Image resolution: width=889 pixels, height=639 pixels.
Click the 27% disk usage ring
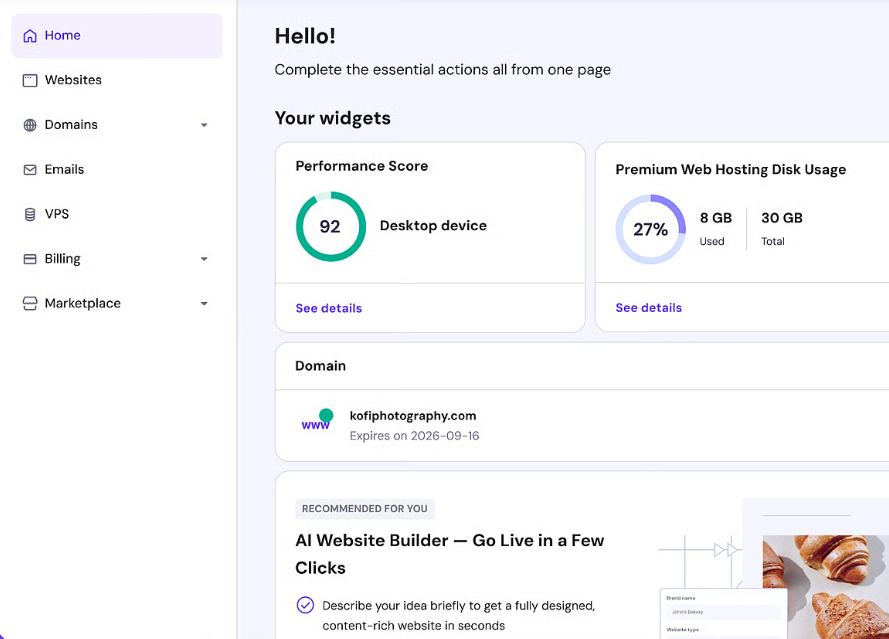click(650, 229)
